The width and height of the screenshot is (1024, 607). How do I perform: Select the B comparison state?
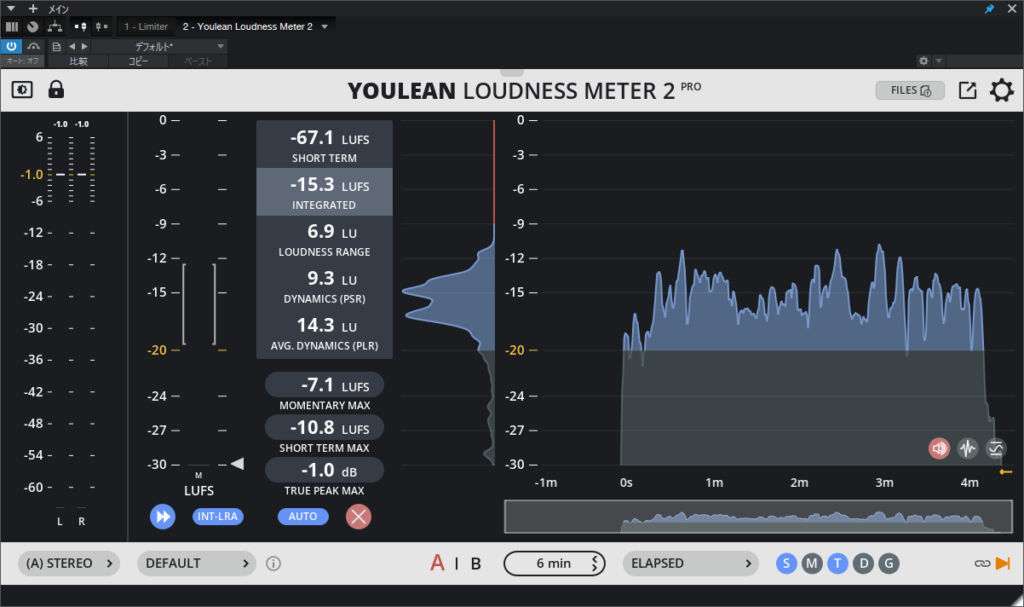pos(476,563)
